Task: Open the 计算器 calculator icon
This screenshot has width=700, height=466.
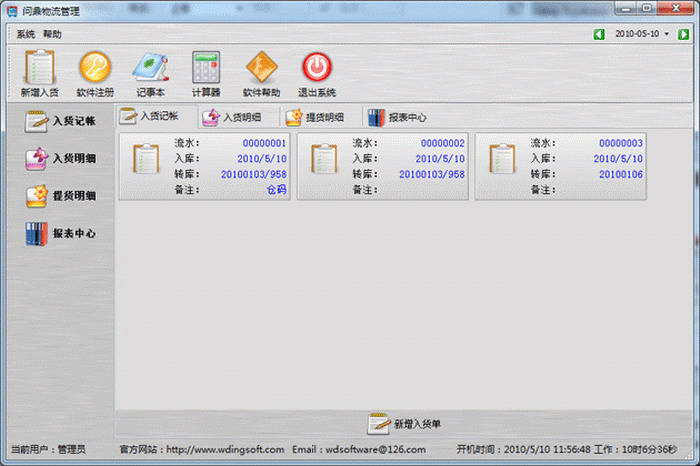Action: click(x=206, y=73)
